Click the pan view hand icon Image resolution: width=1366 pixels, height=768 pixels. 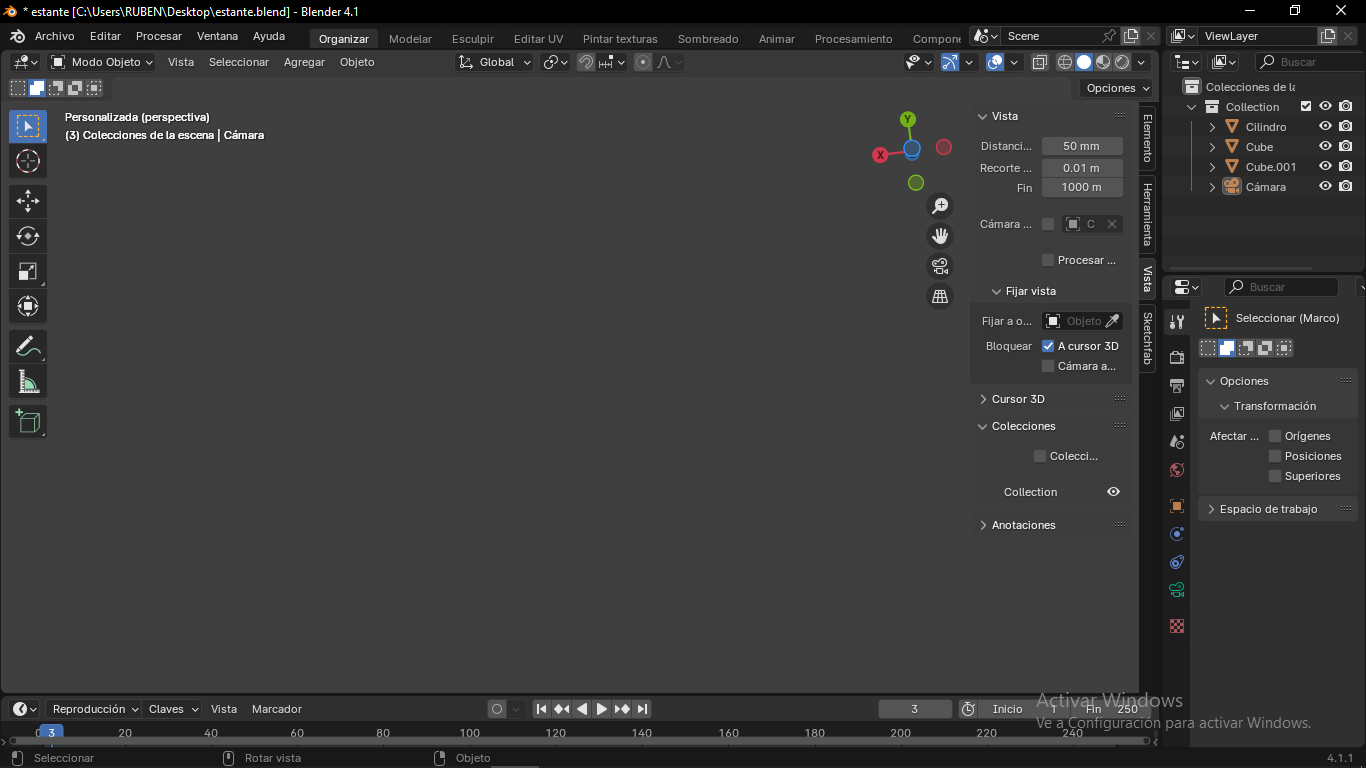pos(940,236)
